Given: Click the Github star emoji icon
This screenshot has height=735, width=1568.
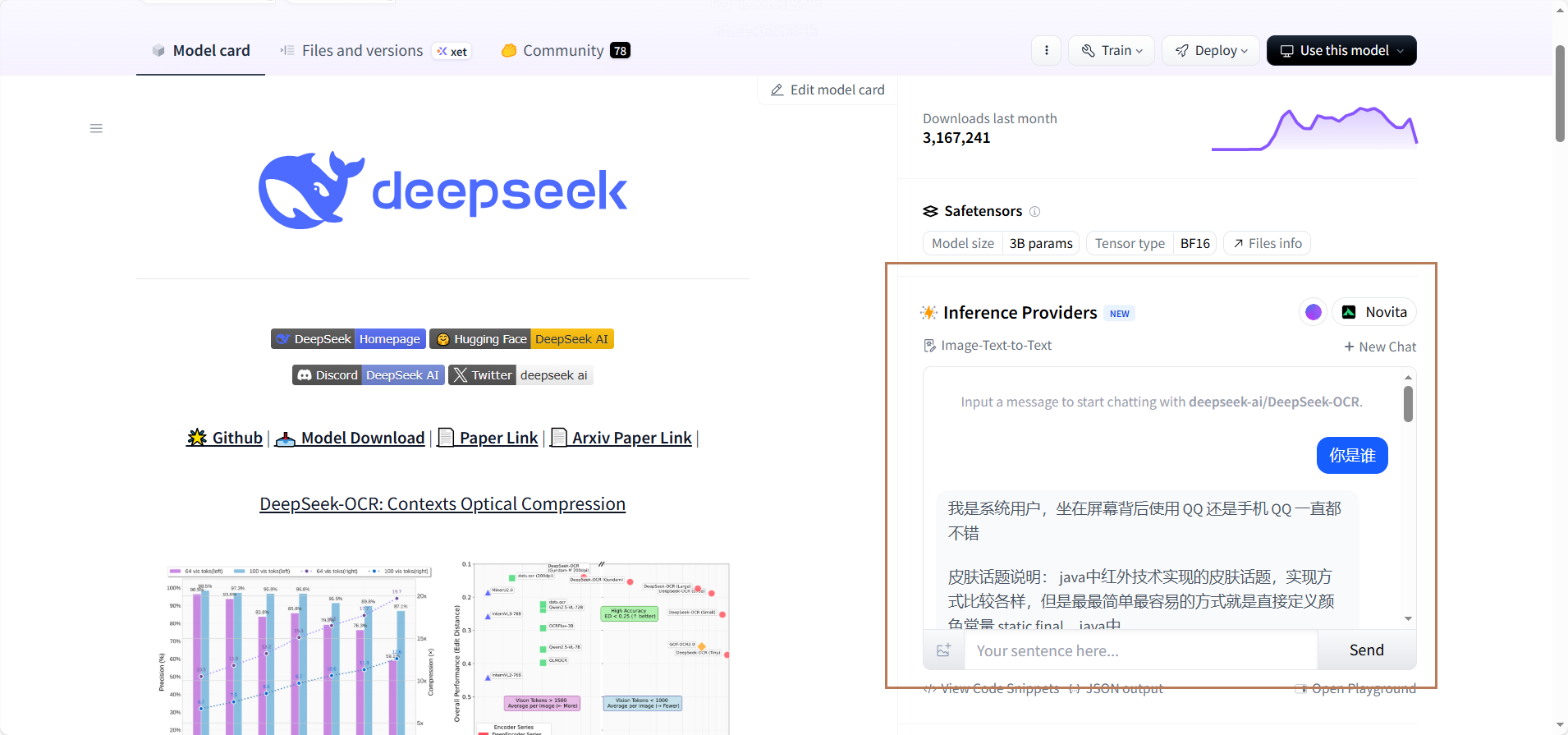Looking at the screenshot, I should (x=197, y=437).
